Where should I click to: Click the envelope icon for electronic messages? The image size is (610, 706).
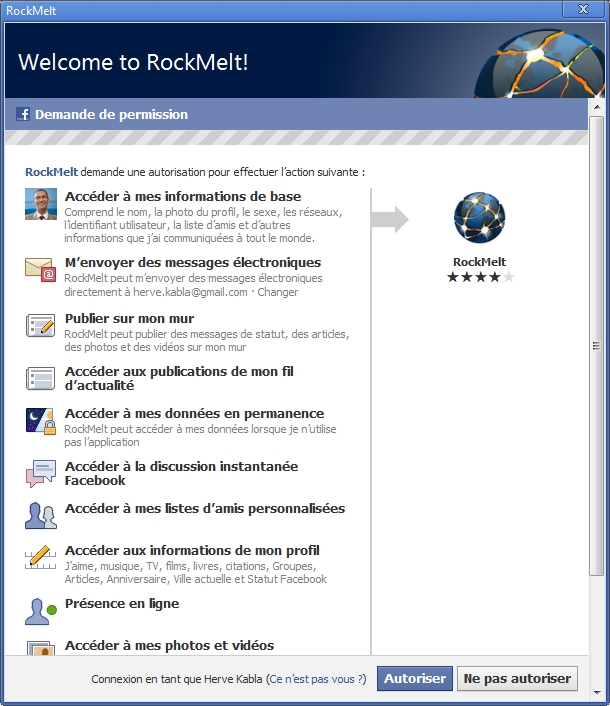pyautogui.click(x=41, y=270)
